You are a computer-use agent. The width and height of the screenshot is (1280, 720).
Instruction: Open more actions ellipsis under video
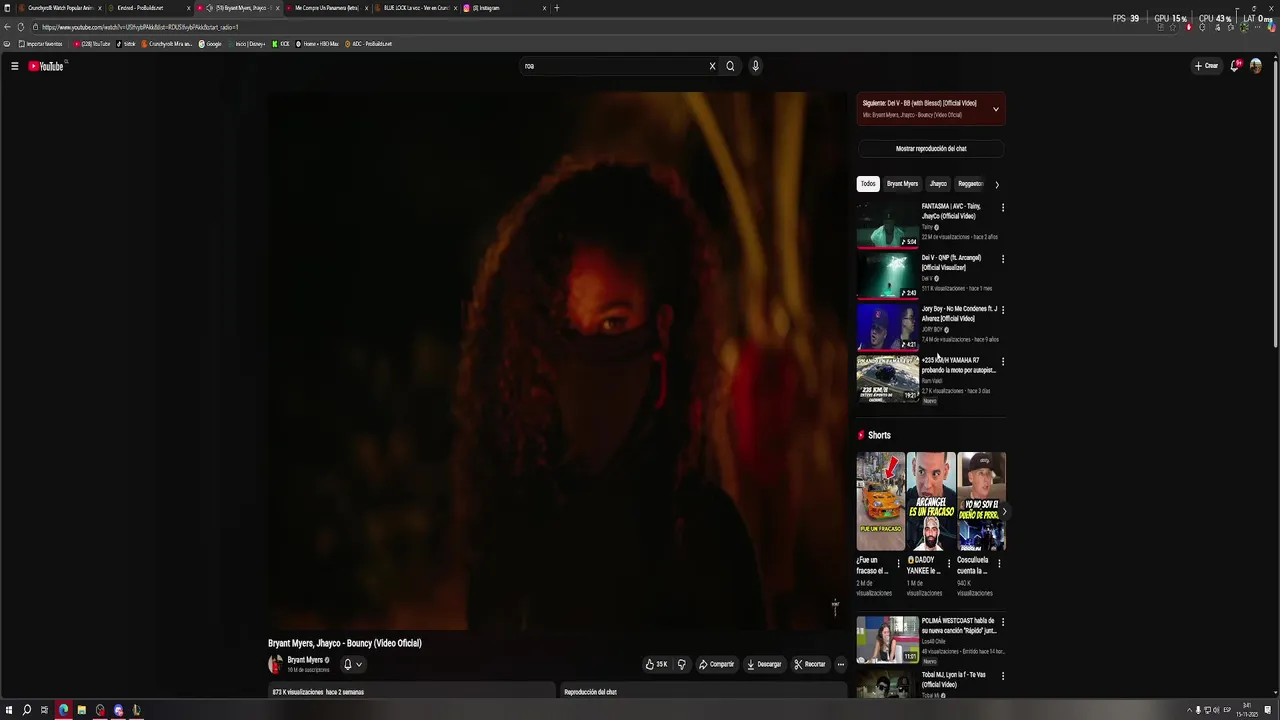(840, 664)
